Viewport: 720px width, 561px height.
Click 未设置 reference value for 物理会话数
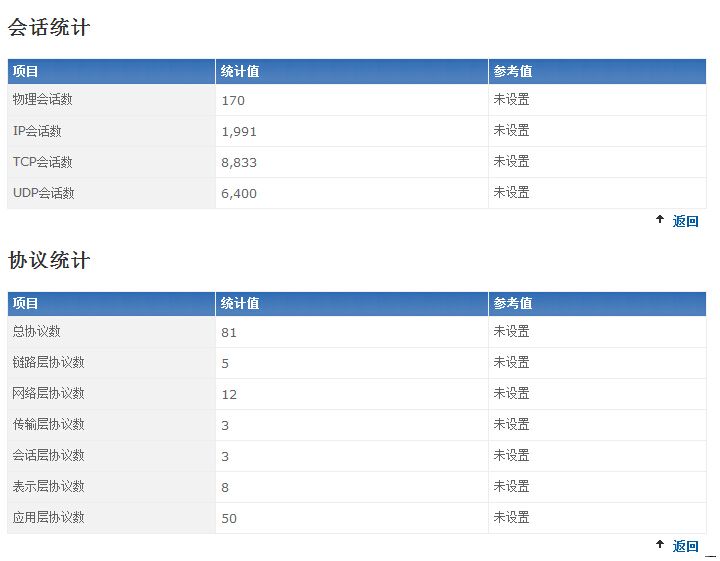coord(511,99)
